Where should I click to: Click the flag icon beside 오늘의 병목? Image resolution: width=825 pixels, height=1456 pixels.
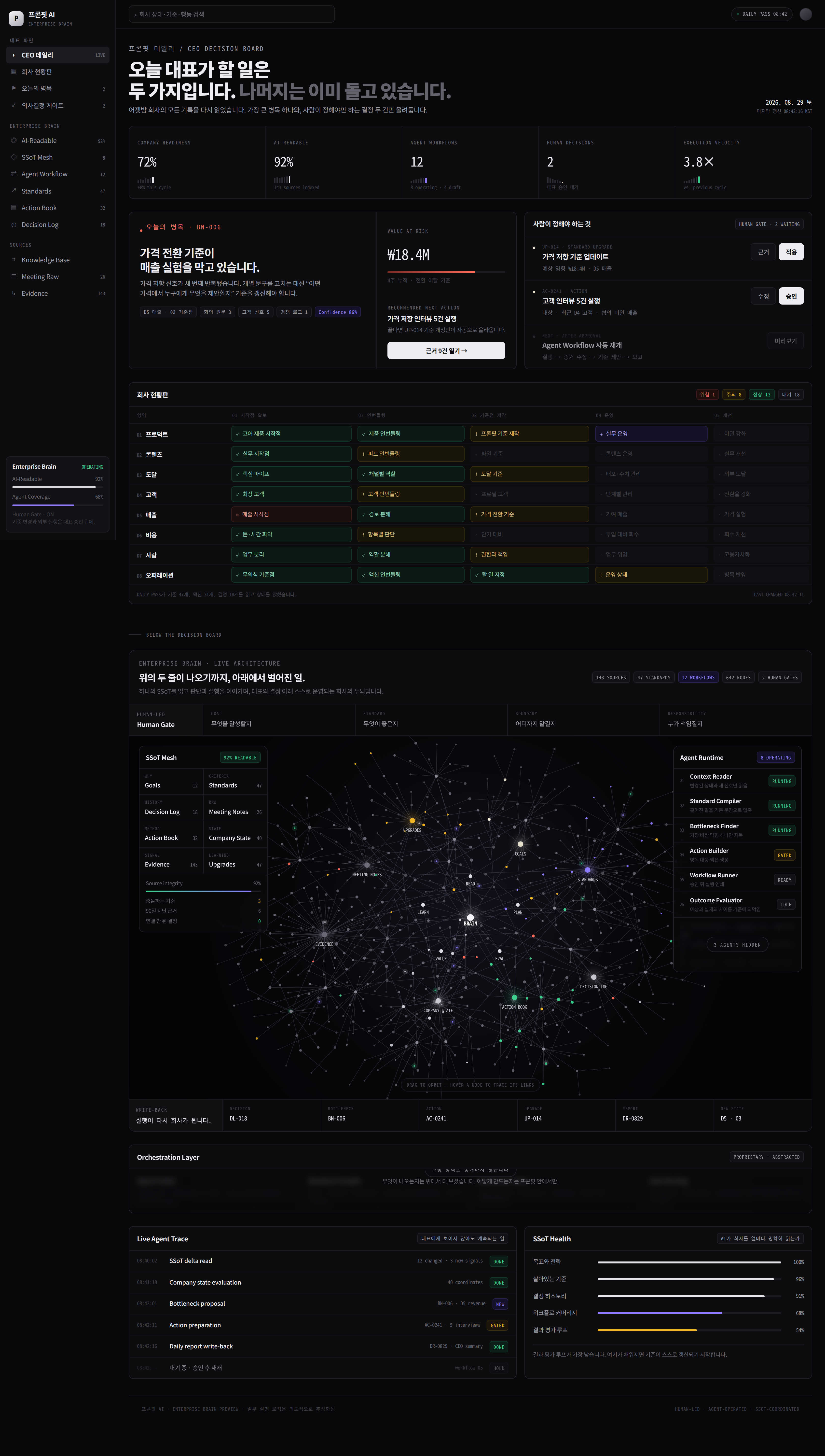click(x=14, y=88)
